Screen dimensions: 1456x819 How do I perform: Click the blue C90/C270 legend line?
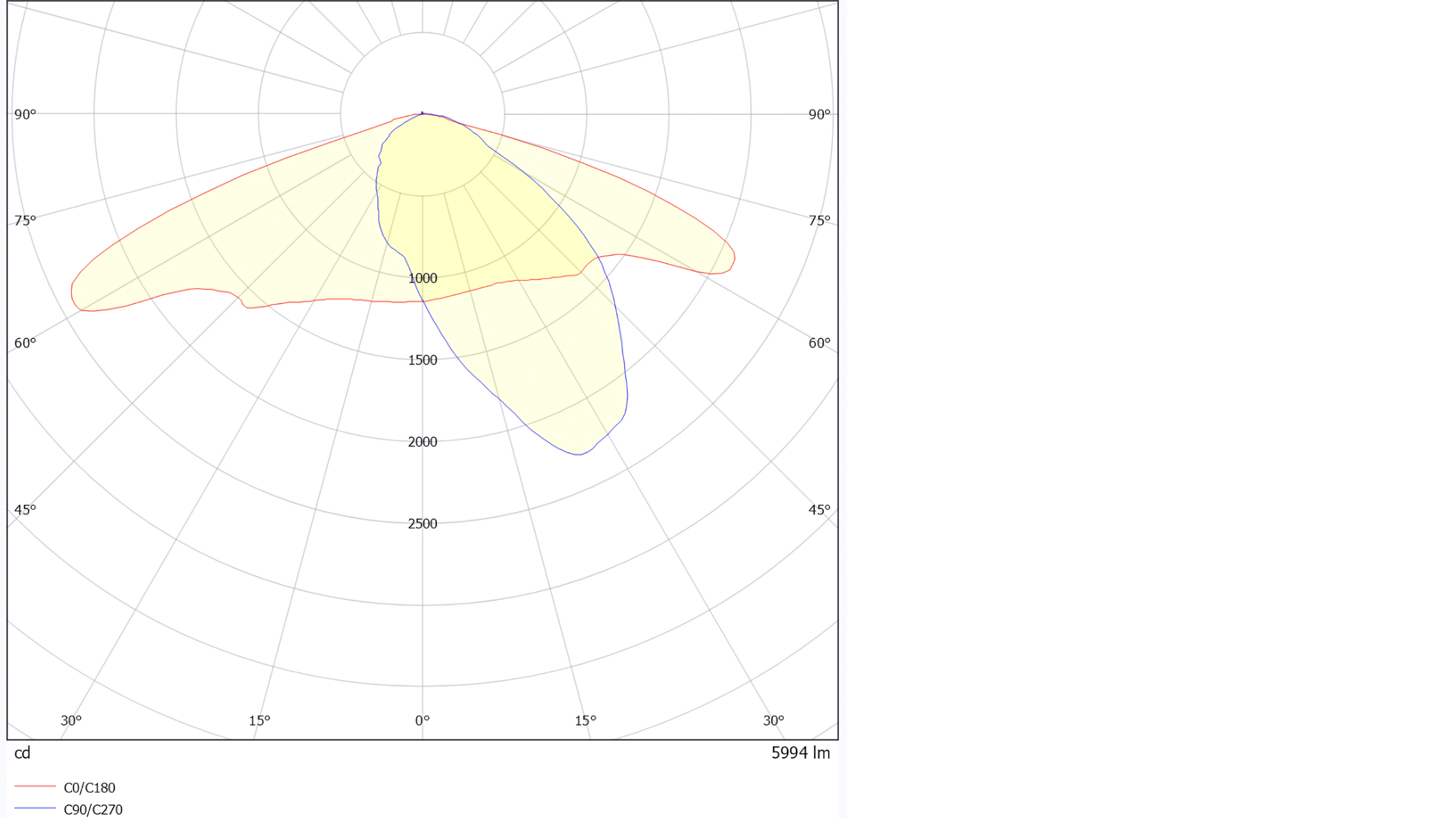(x=35, y=808)
